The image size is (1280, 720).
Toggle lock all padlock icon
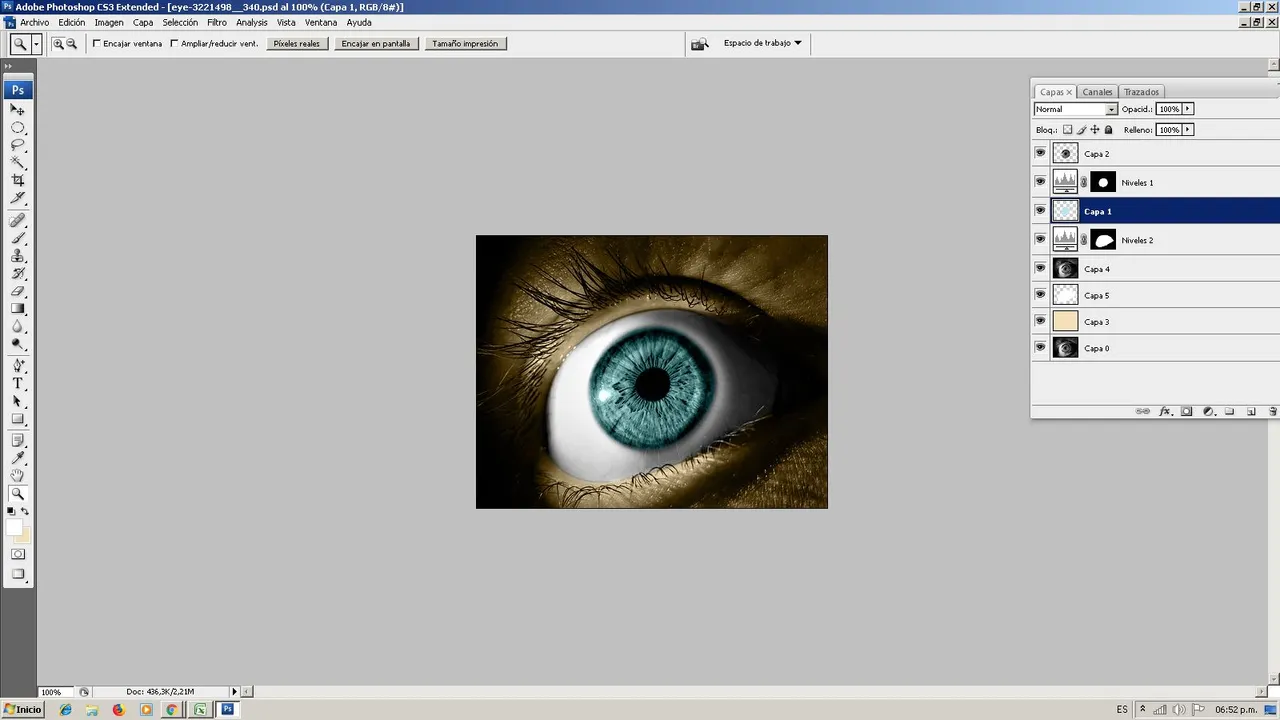pyautogui.click(x=1108, y=130)
